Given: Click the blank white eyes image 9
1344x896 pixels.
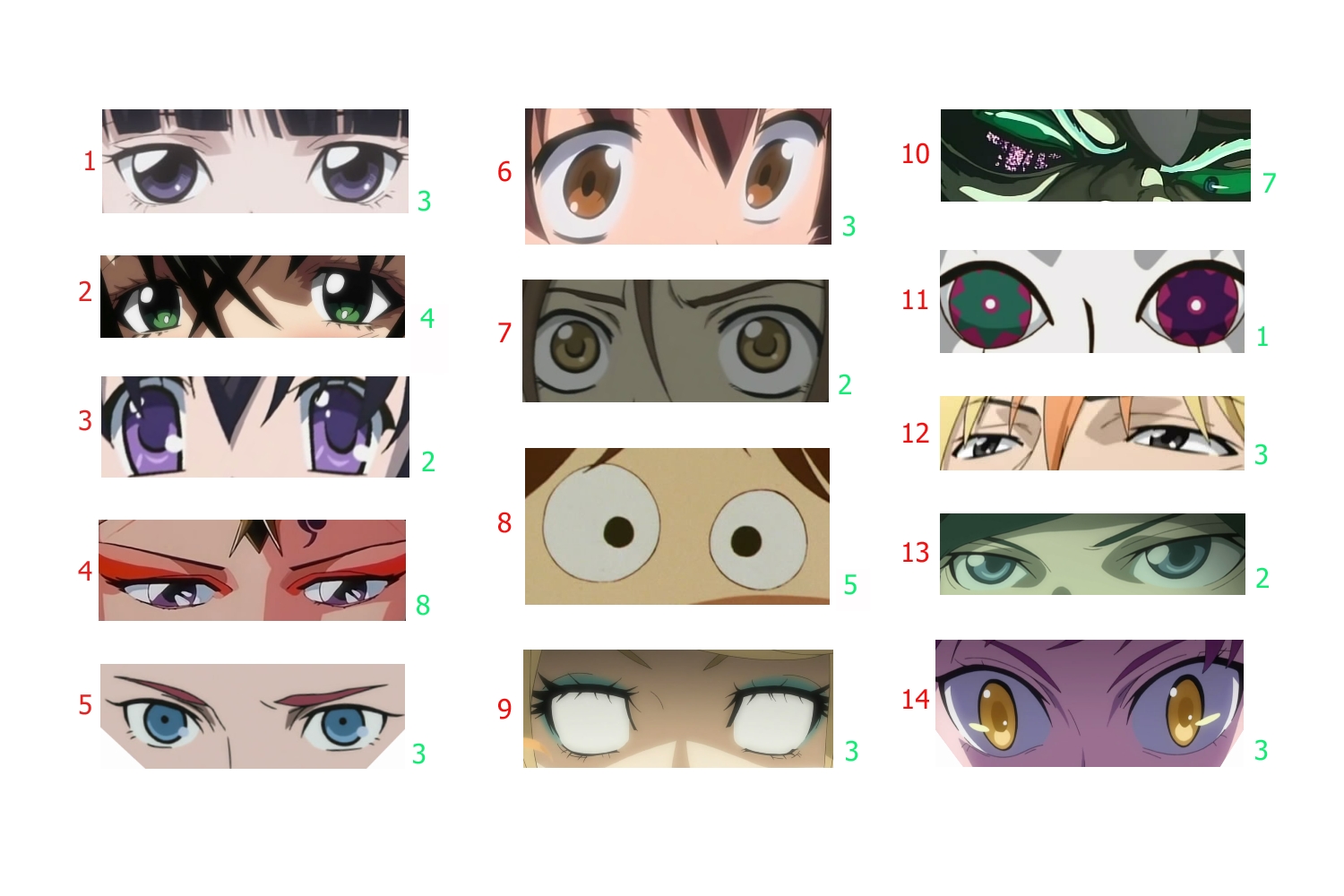Looking at the screenshot, I should (678, 709).
